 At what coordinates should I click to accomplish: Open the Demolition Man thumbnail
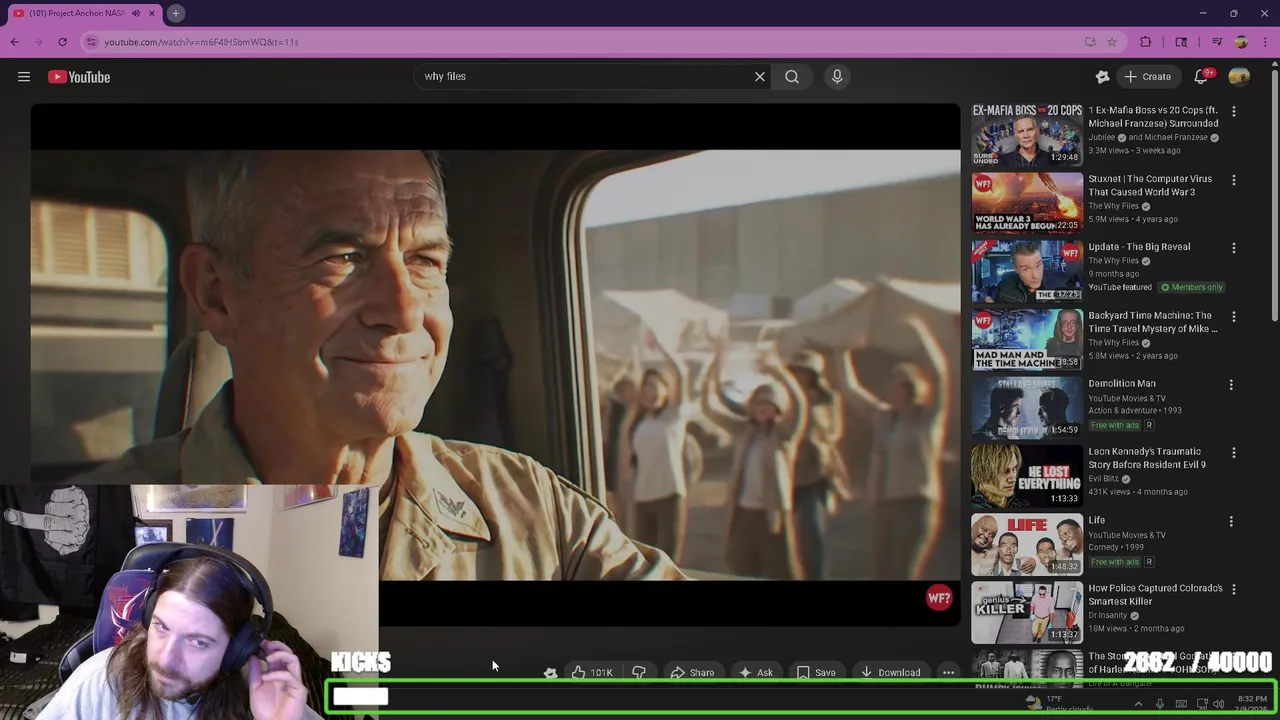[x=1027, y=408]
